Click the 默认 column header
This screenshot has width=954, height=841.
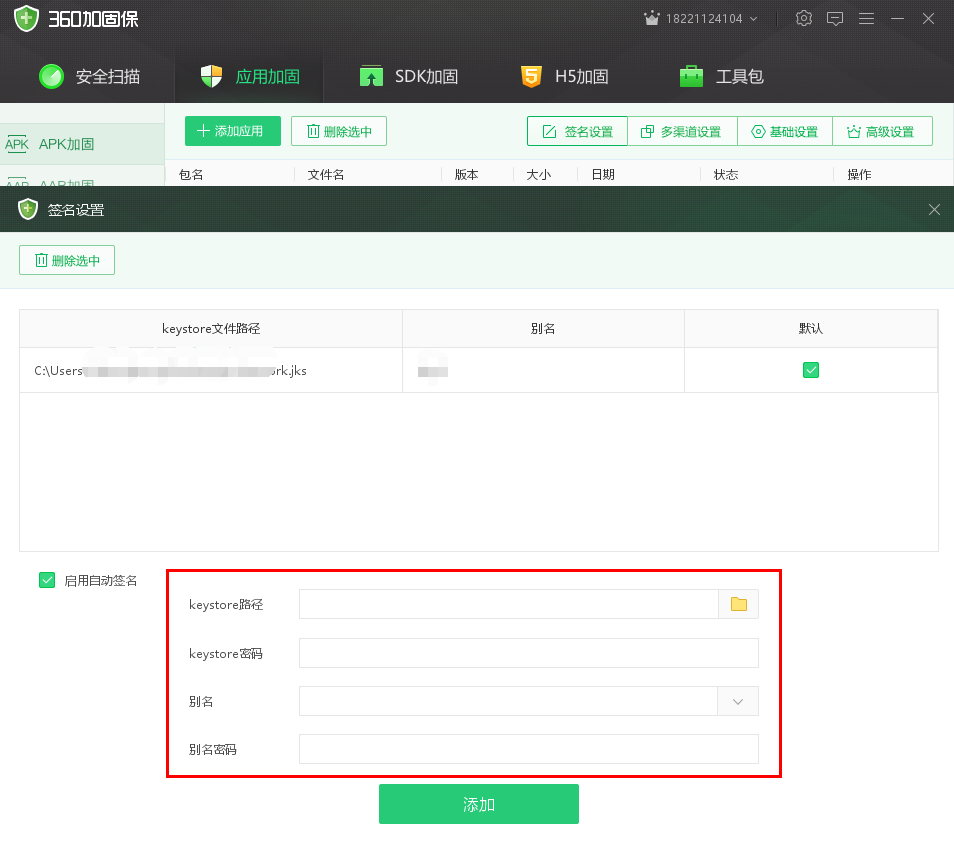point(811,329)
